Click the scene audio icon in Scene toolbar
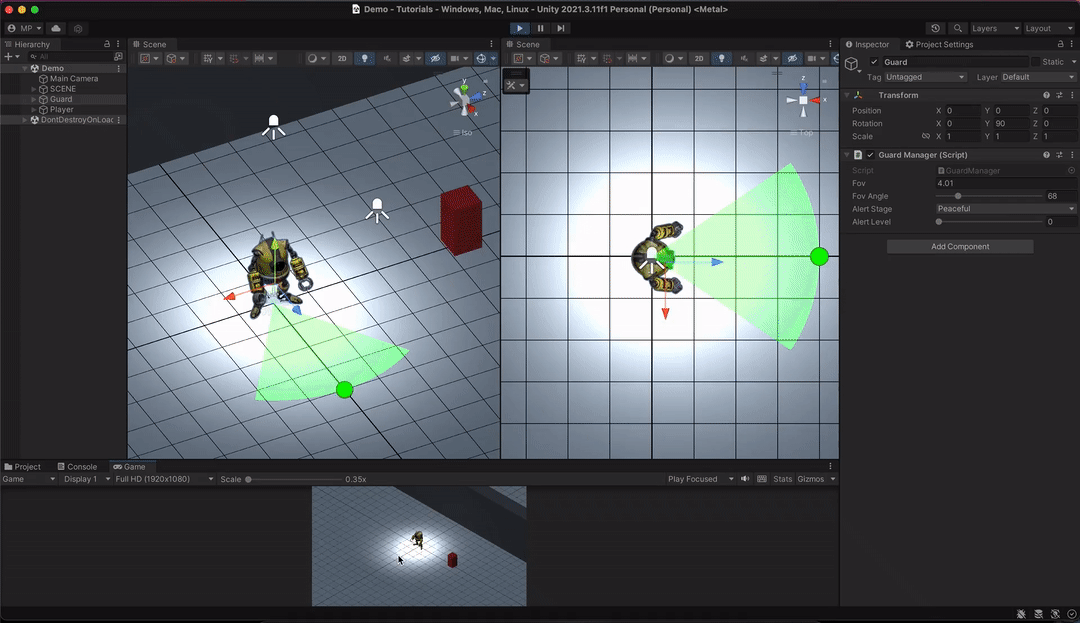Screen dimensions: 1080x623 coord(389,58)
